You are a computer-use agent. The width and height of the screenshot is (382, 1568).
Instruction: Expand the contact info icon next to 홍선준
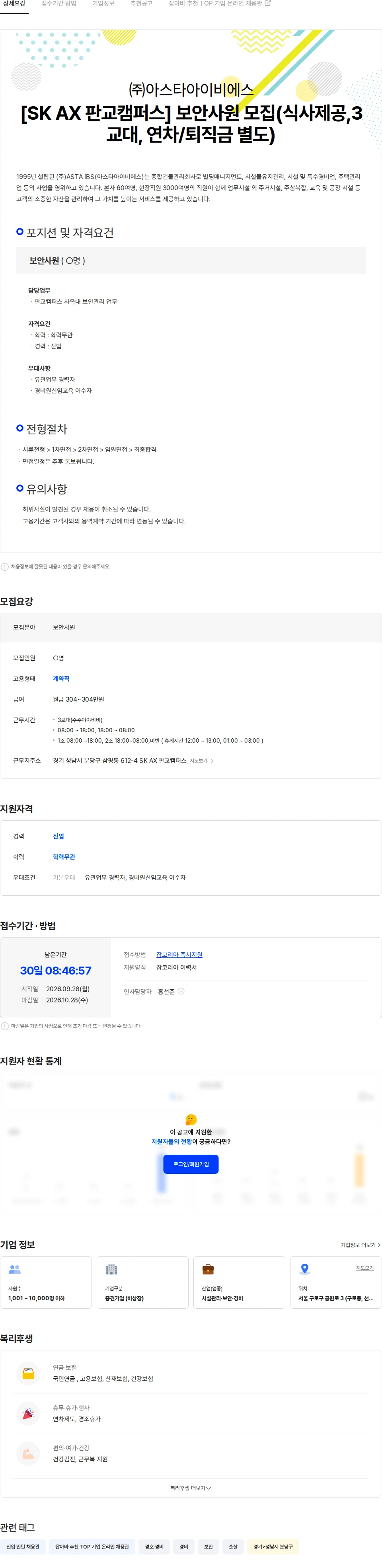tap(181, 992)
